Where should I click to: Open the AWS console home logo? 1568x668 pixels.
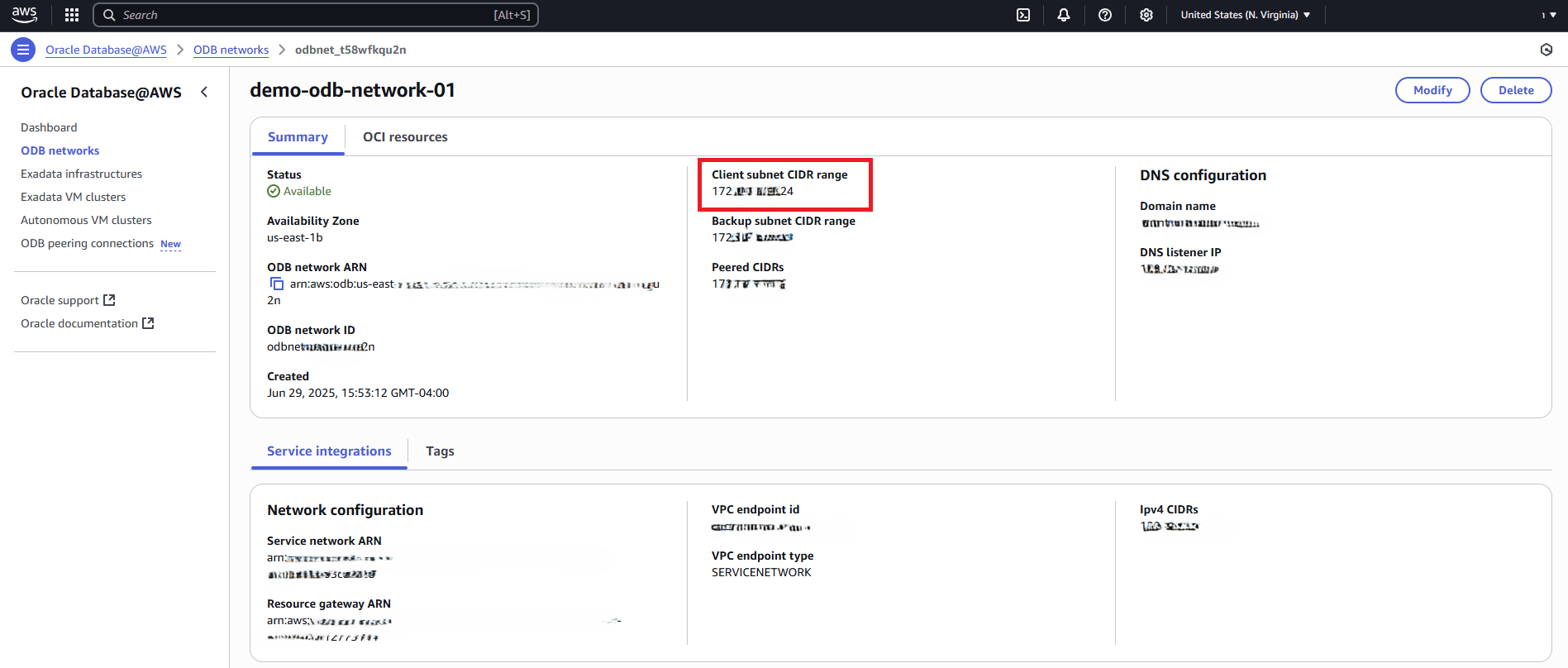[x=25, y=15]
